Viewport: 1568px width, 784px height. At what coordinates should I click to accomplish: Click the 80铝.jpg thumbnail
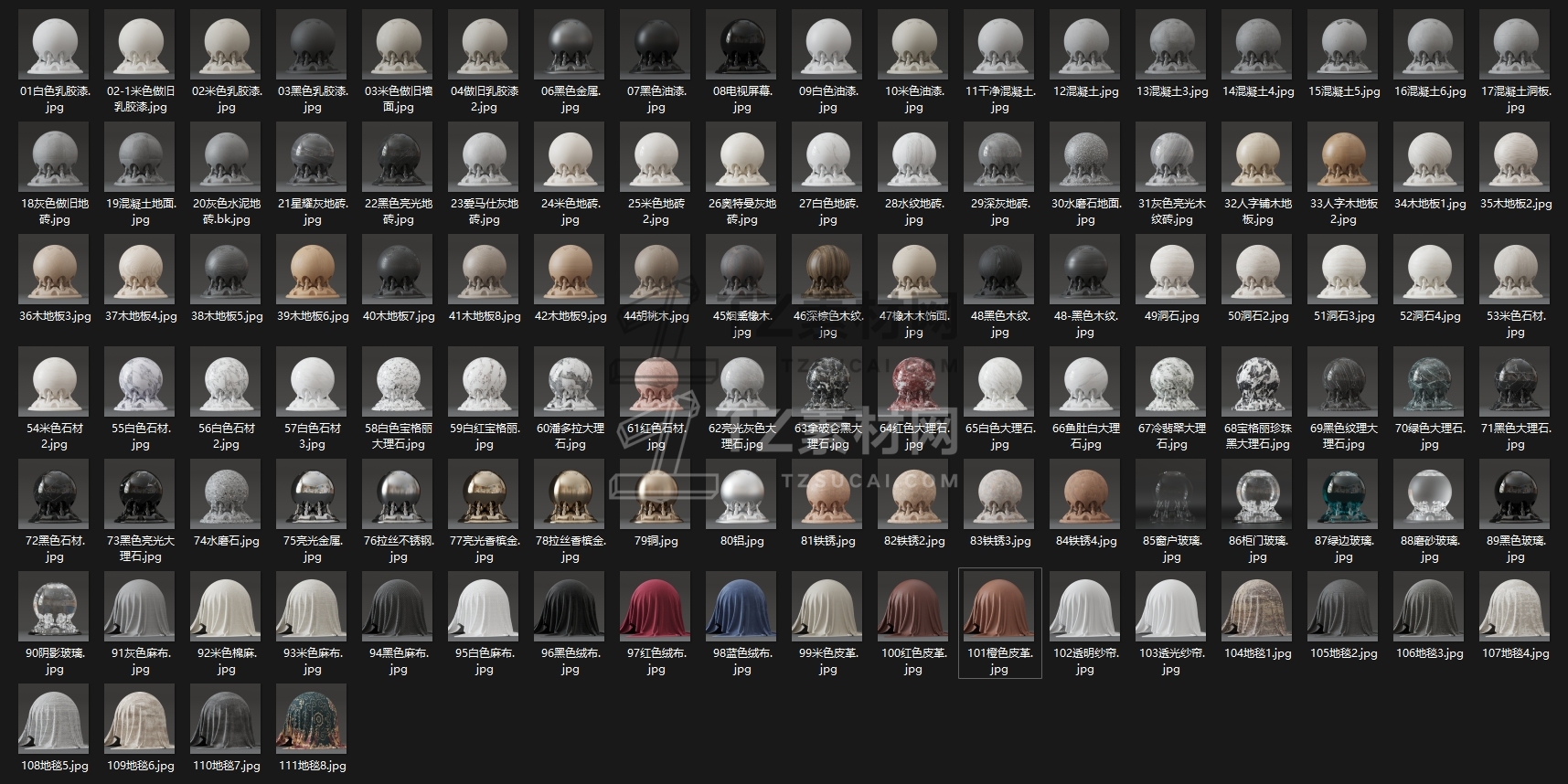741,494
